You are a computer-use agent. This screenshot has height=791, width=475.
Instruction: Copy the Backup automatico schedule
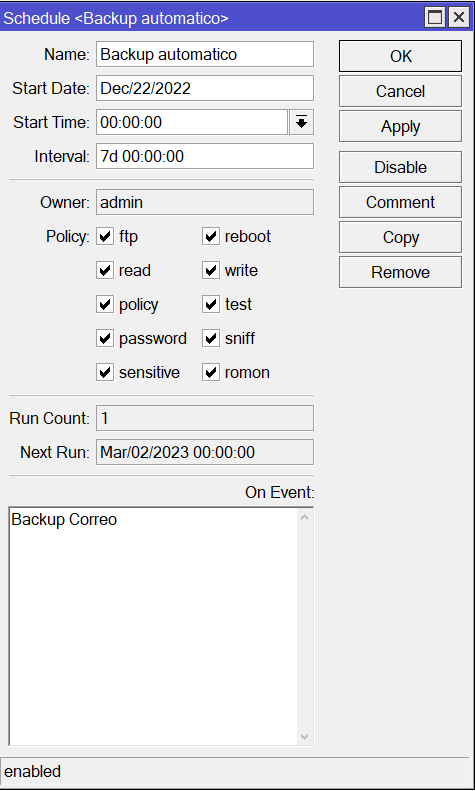(400, 237)
